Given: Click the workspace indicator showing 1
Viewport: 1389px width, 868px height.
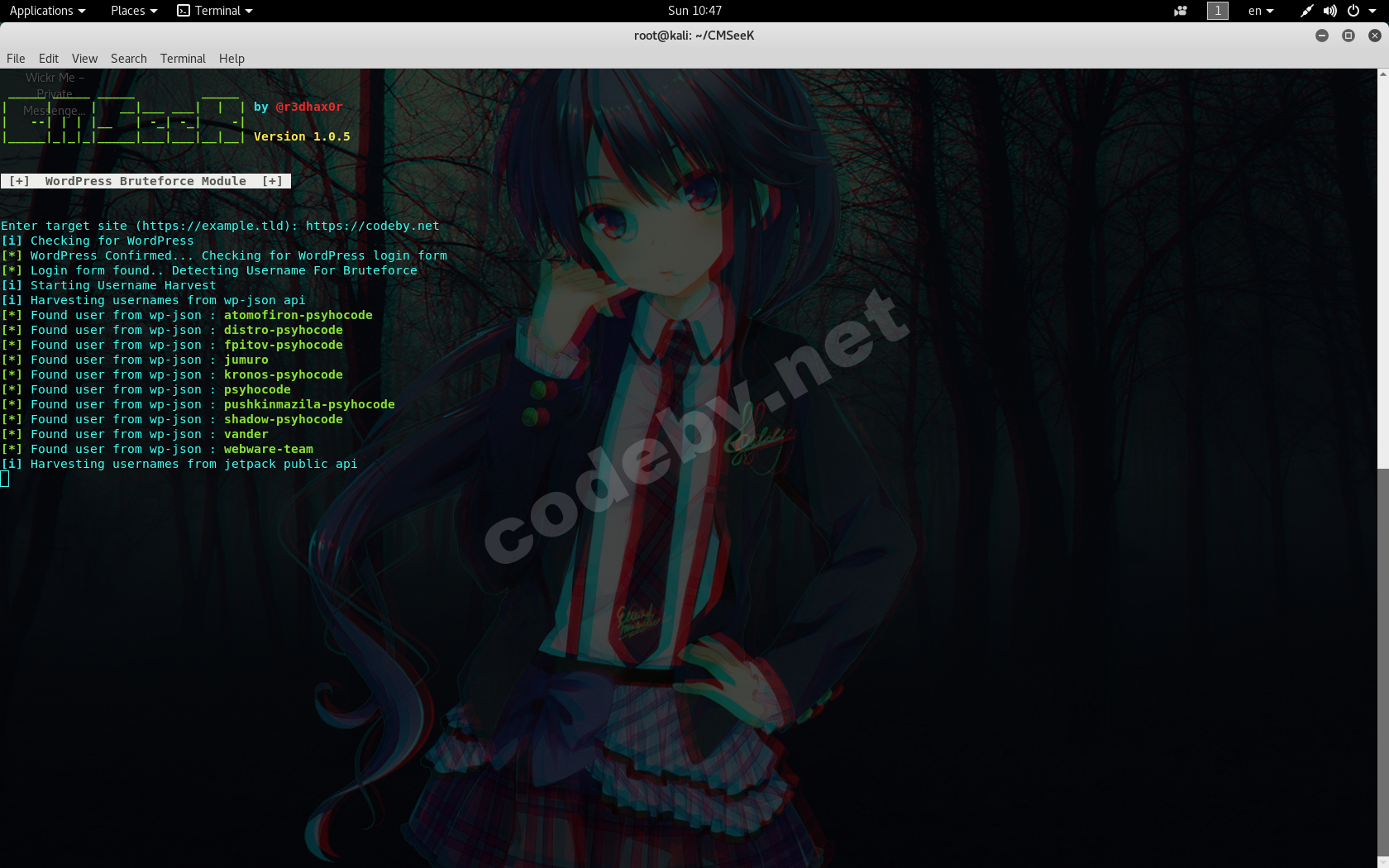Looking at the screenshot, I should coord(1218,11).
